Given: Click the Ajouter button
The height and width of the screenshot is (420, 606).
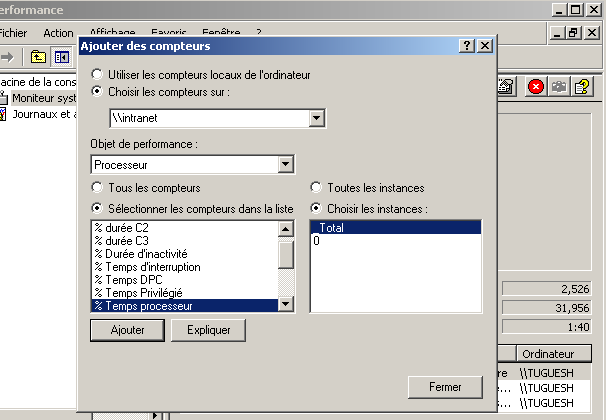Looking at the screenshot, I should point(127,329).
